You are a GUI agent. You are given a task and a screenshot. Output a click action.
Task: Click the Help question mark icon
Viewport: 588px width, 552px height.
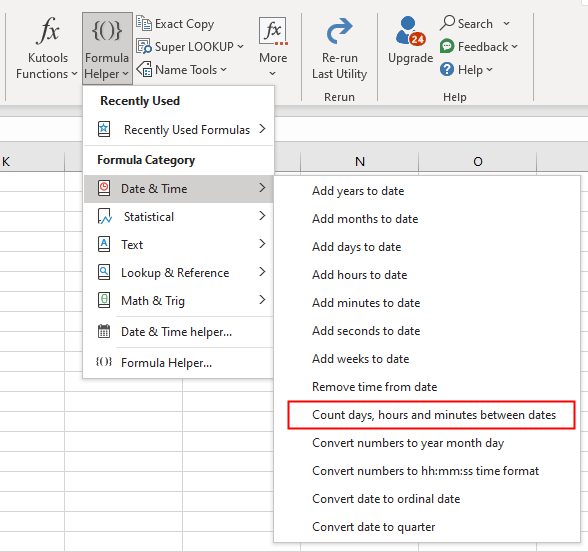coord(447,69)
